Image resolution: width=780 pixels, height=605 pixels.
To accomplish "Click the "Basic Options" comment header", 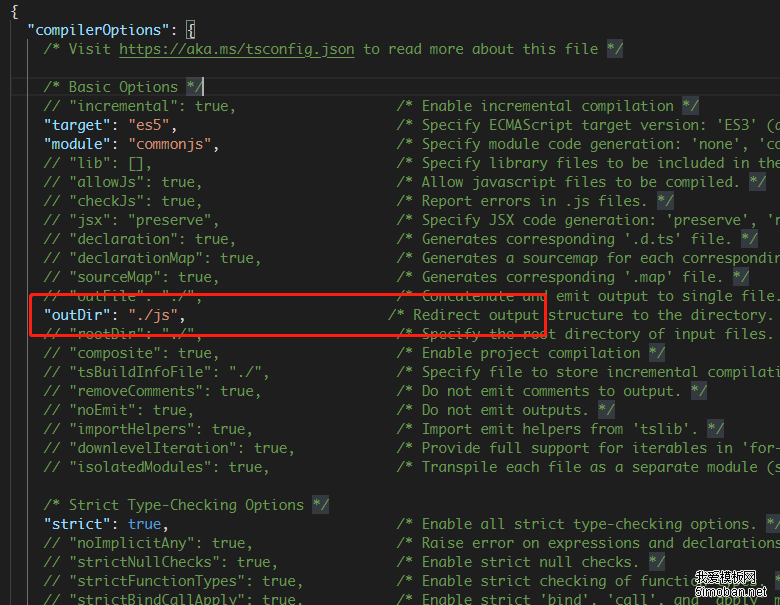I will [123, 87].
